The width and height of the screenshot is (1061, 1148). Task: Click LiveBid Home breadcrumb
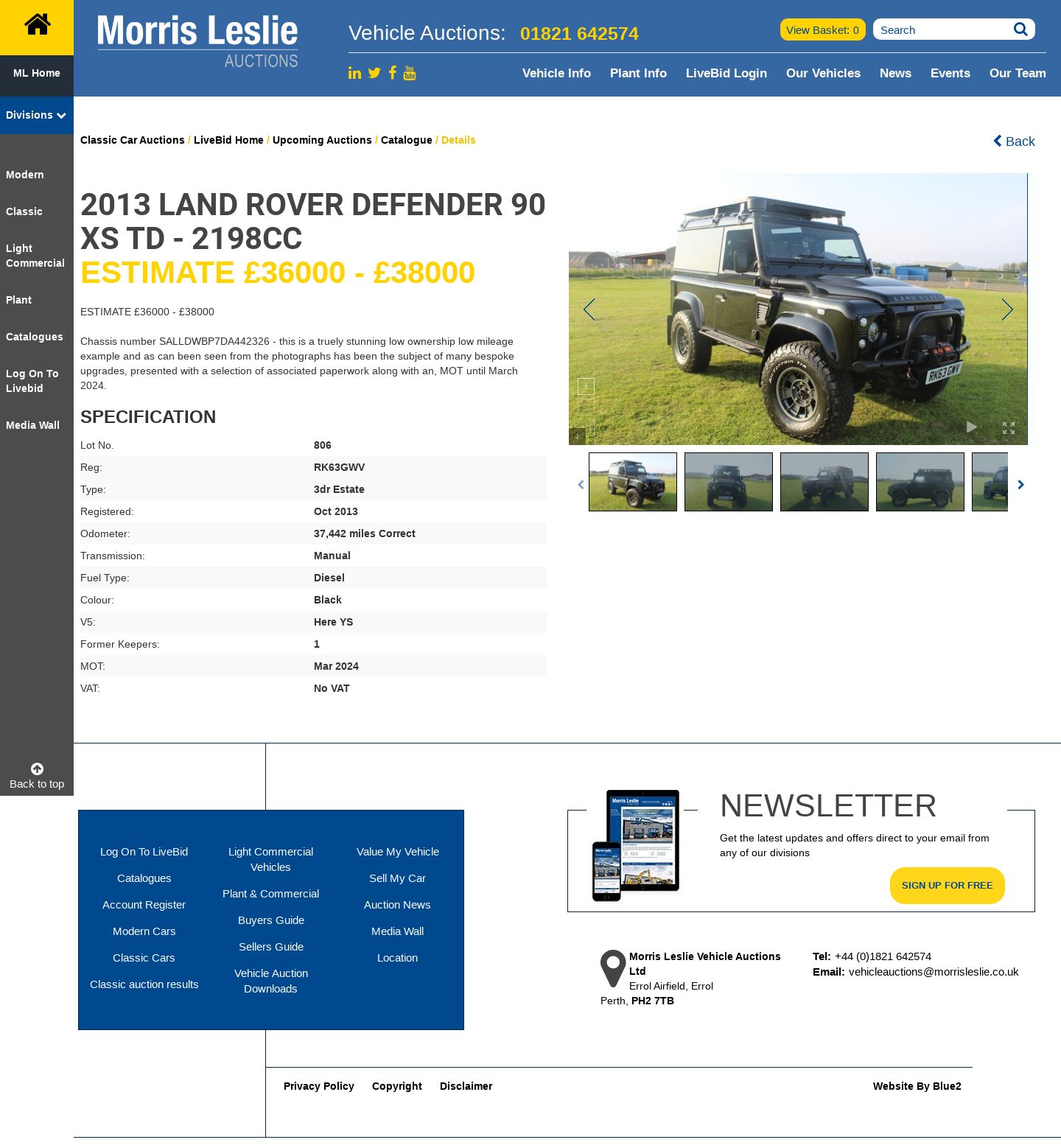point(228,140)
